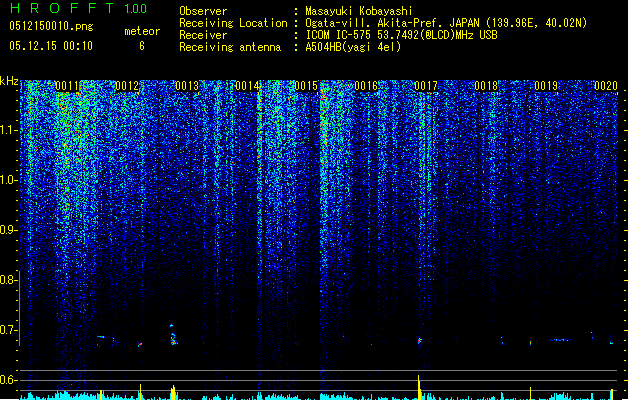The height and width of the screenshot is (400, 629).
Task: Click the 'Receiver' field label
Action: [x=203, y=35]
